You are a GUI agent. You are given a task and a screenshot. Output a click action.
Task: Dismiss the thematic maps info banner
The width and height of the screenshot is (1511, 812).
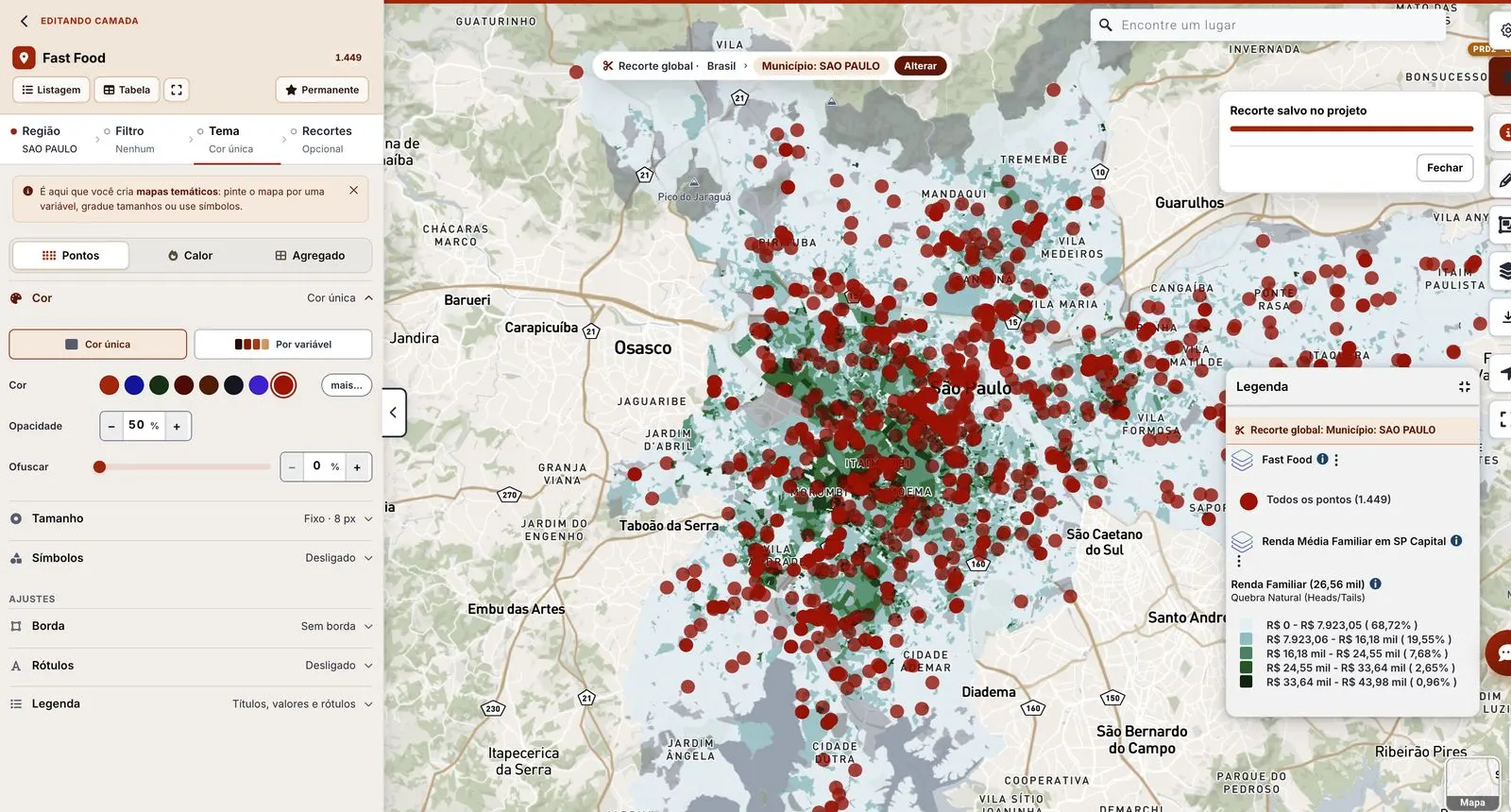pos(353,191)
